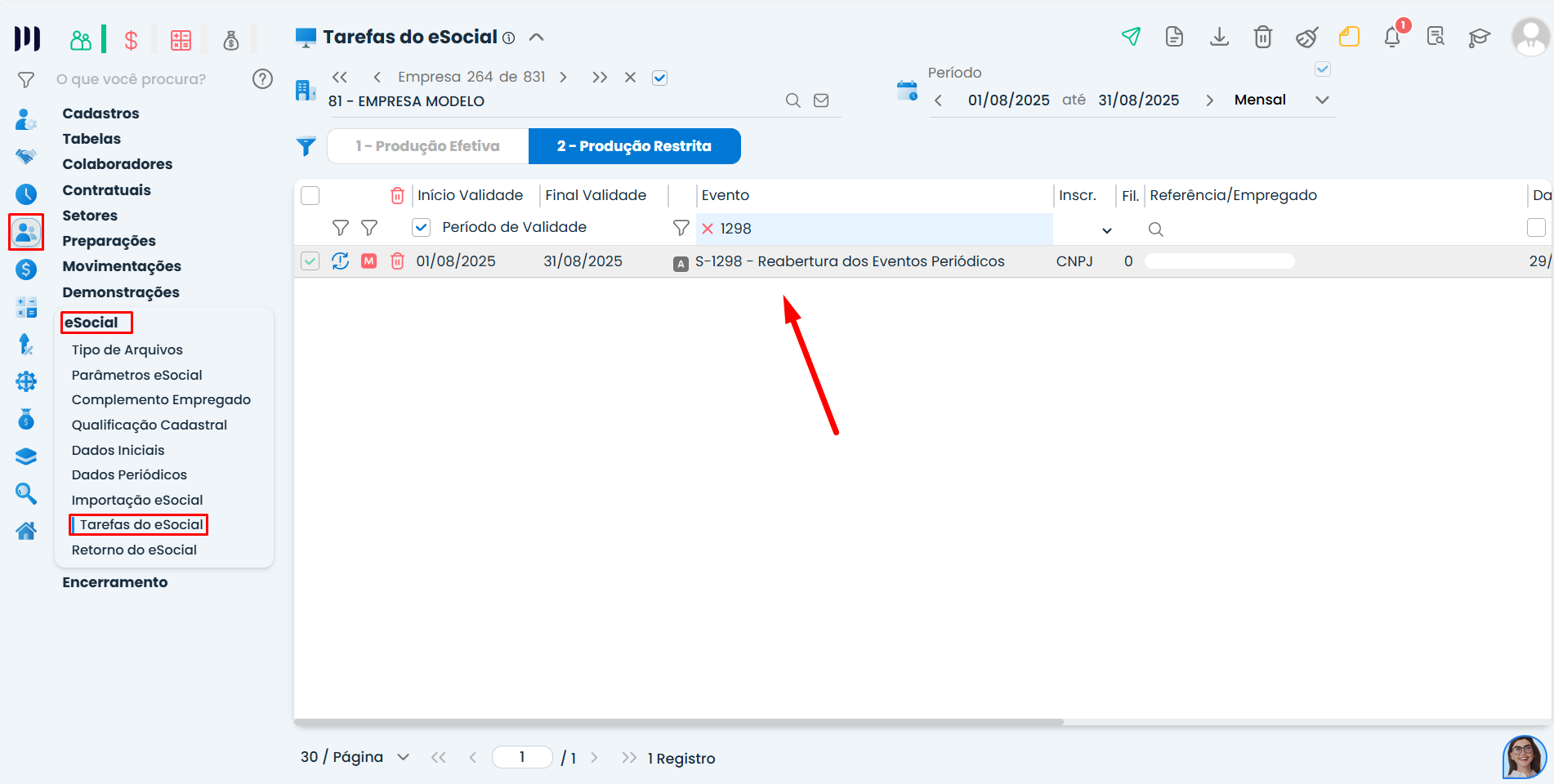The image size is (1554, 784).
Task: Open Parâmetros eSocial submenu item
Action: [x=137, y=375]
